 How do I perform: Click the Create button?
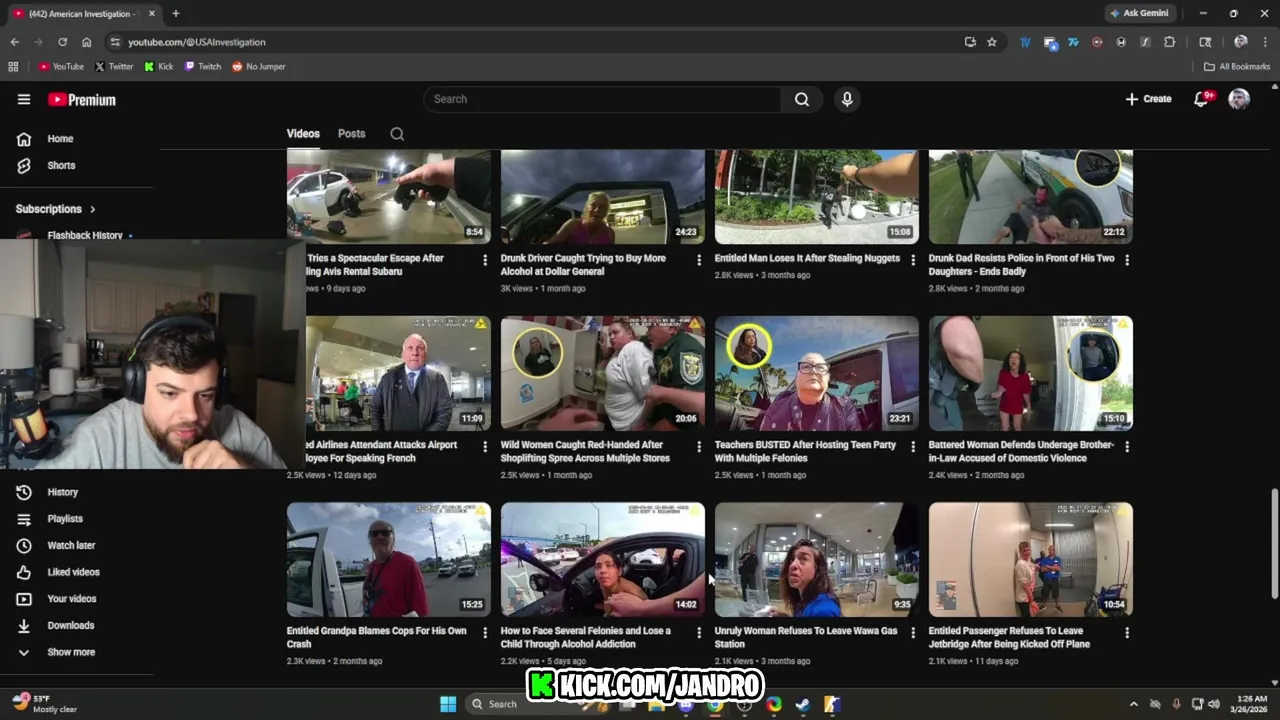tap(1148, 99)
